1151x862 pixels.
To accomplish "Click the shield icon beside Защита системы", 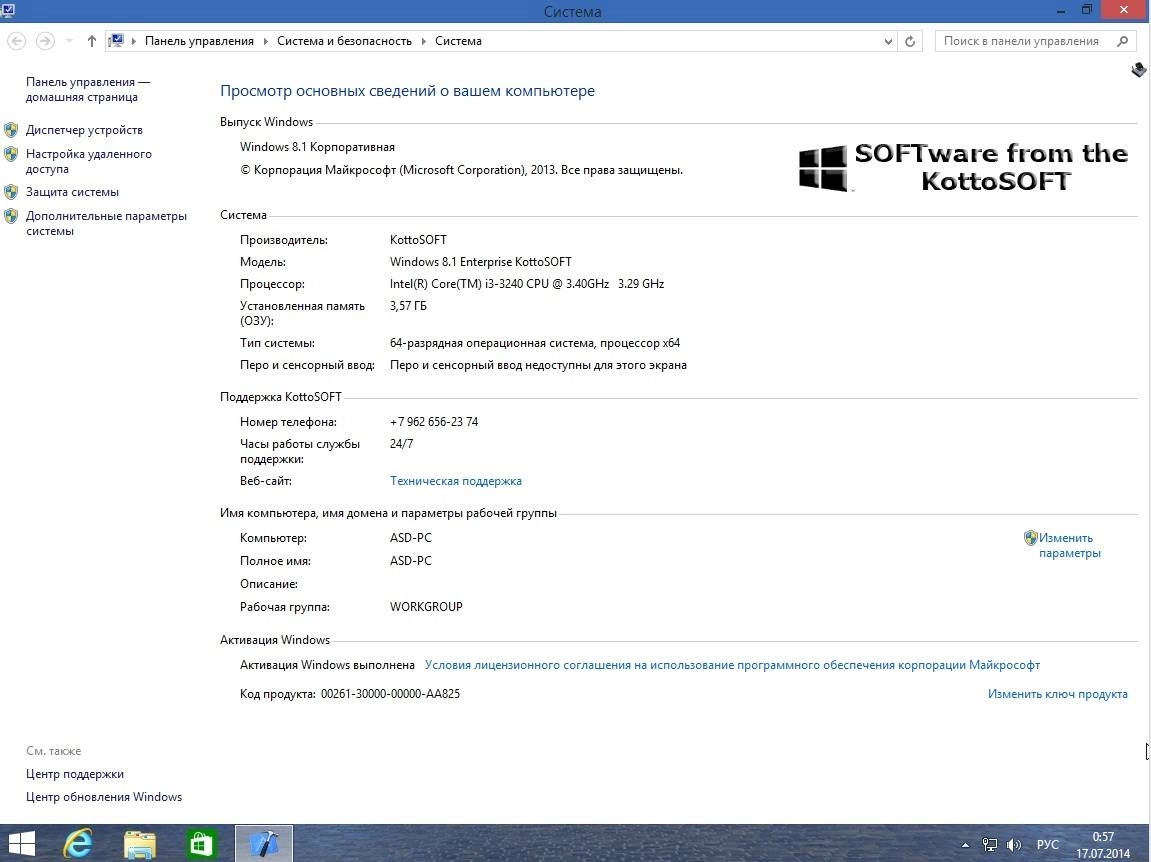I will coord(11,192).
